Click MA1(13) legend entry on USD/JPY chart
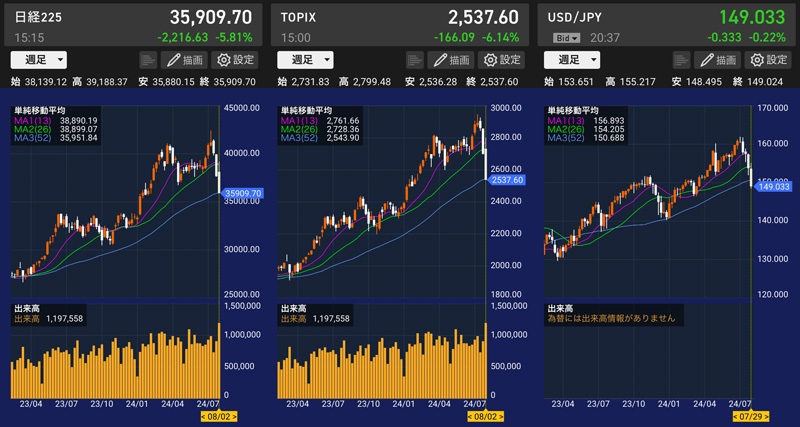Screen dimensions: 800x427 pos(585,121)
